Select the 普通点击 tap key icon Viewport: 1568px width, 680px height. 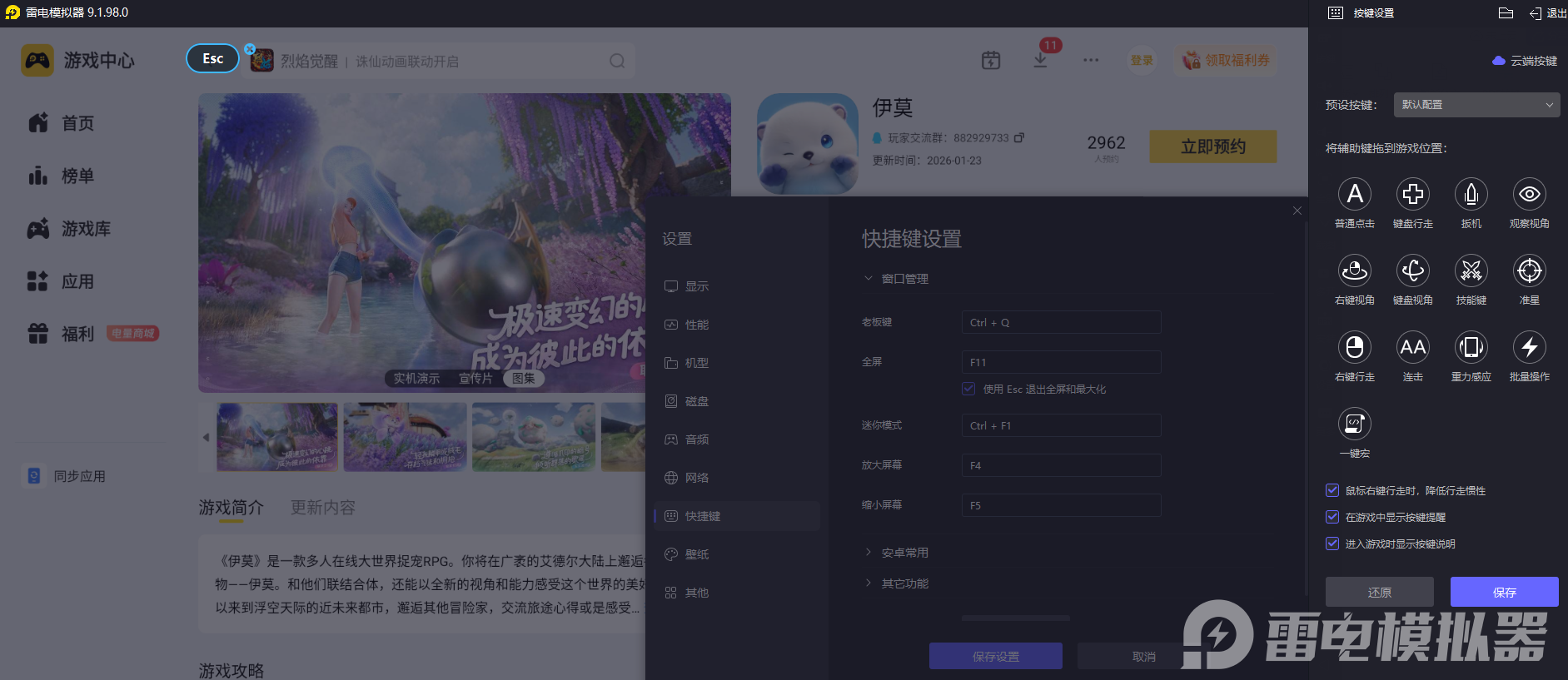1355,194
